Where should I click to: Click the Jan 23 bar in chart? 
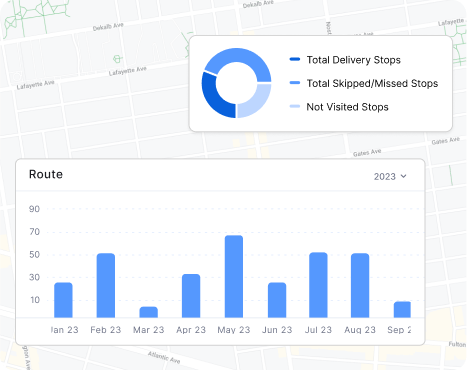[63, 300]
